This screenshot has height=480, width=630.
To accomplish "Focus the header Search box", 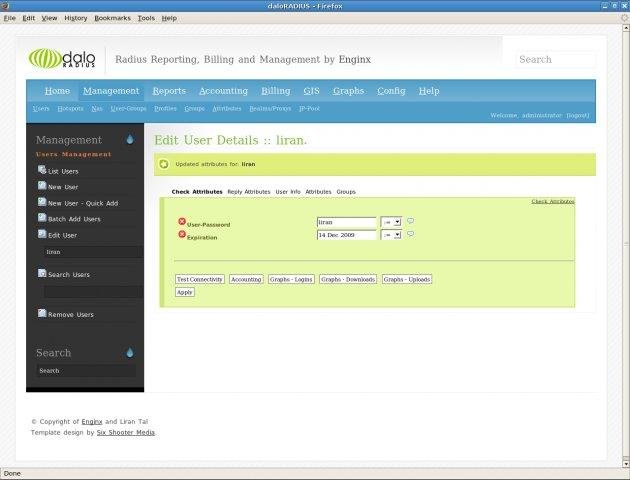I will [555, 59].
